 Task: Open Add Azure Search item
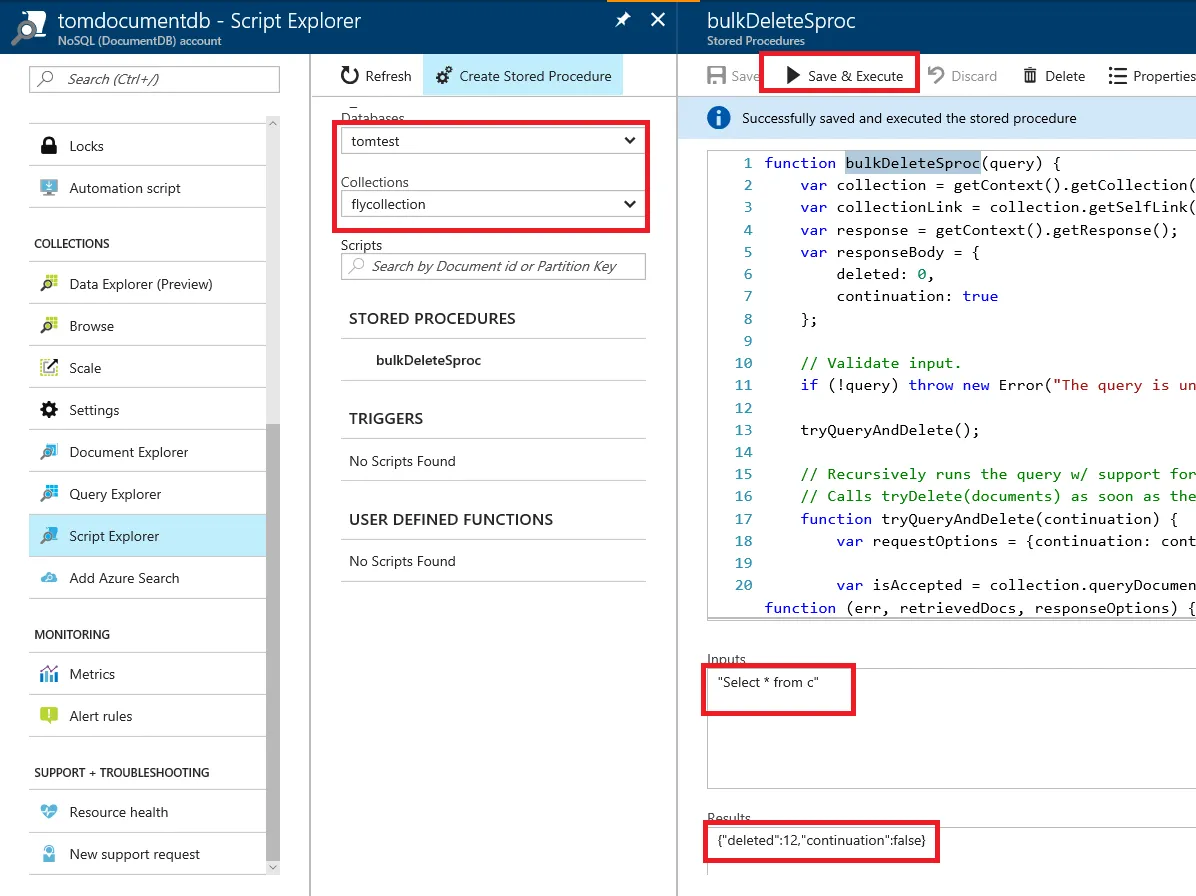coord(147,578)
